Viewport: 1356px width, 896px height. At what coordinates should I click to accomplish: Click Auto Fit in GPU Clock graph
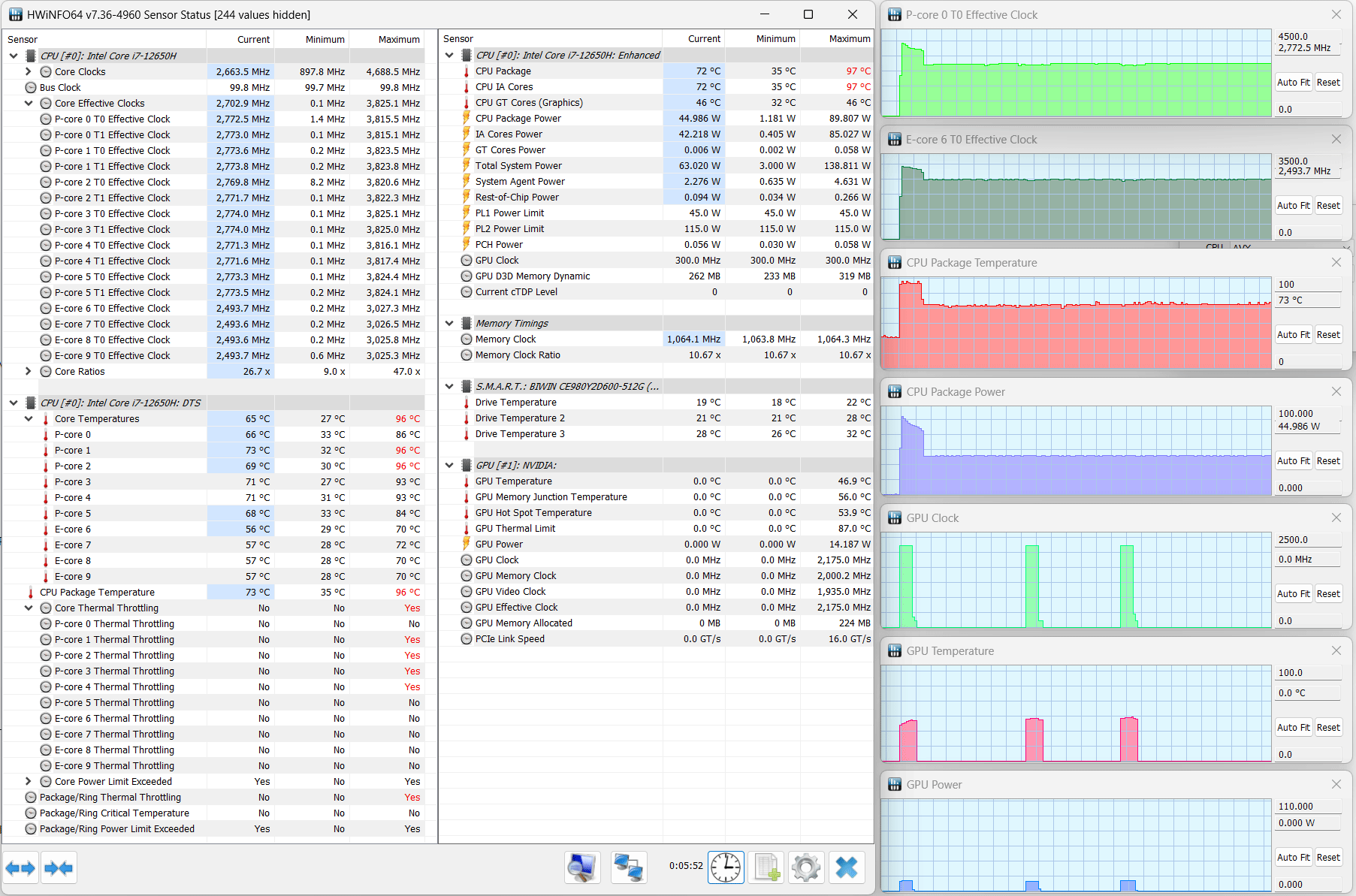pyautogui.click(x=1294, y=594)
